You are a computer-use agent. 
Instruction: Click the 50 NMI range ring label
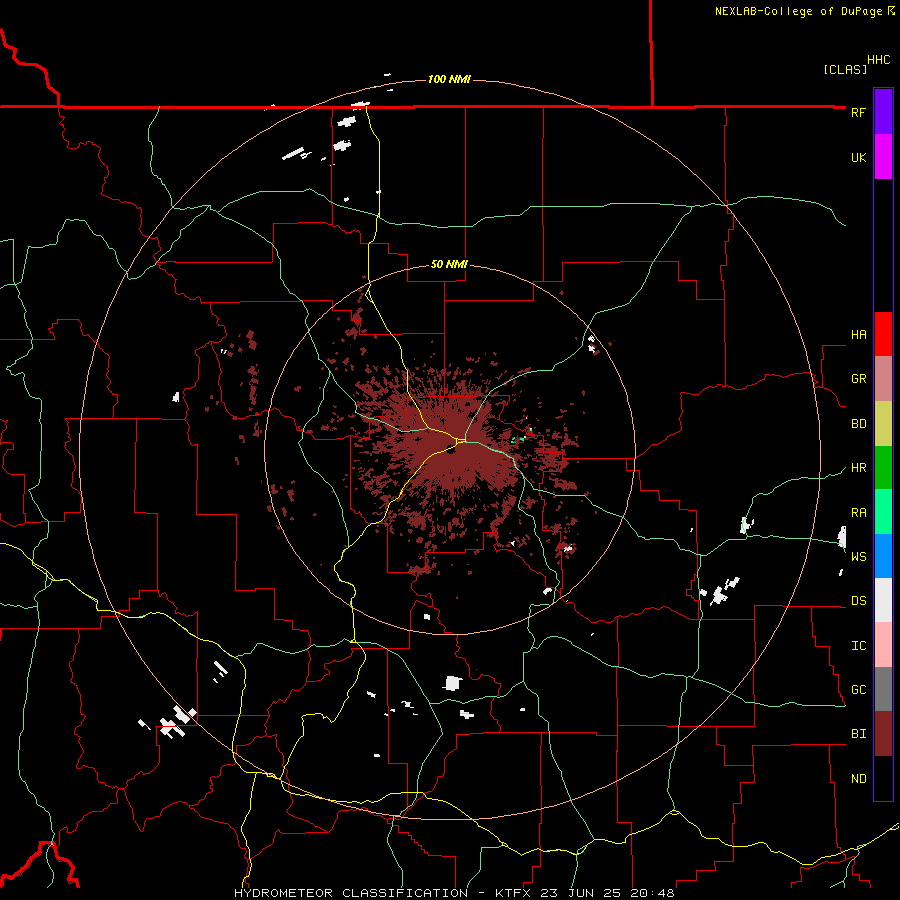pos(449,264)
